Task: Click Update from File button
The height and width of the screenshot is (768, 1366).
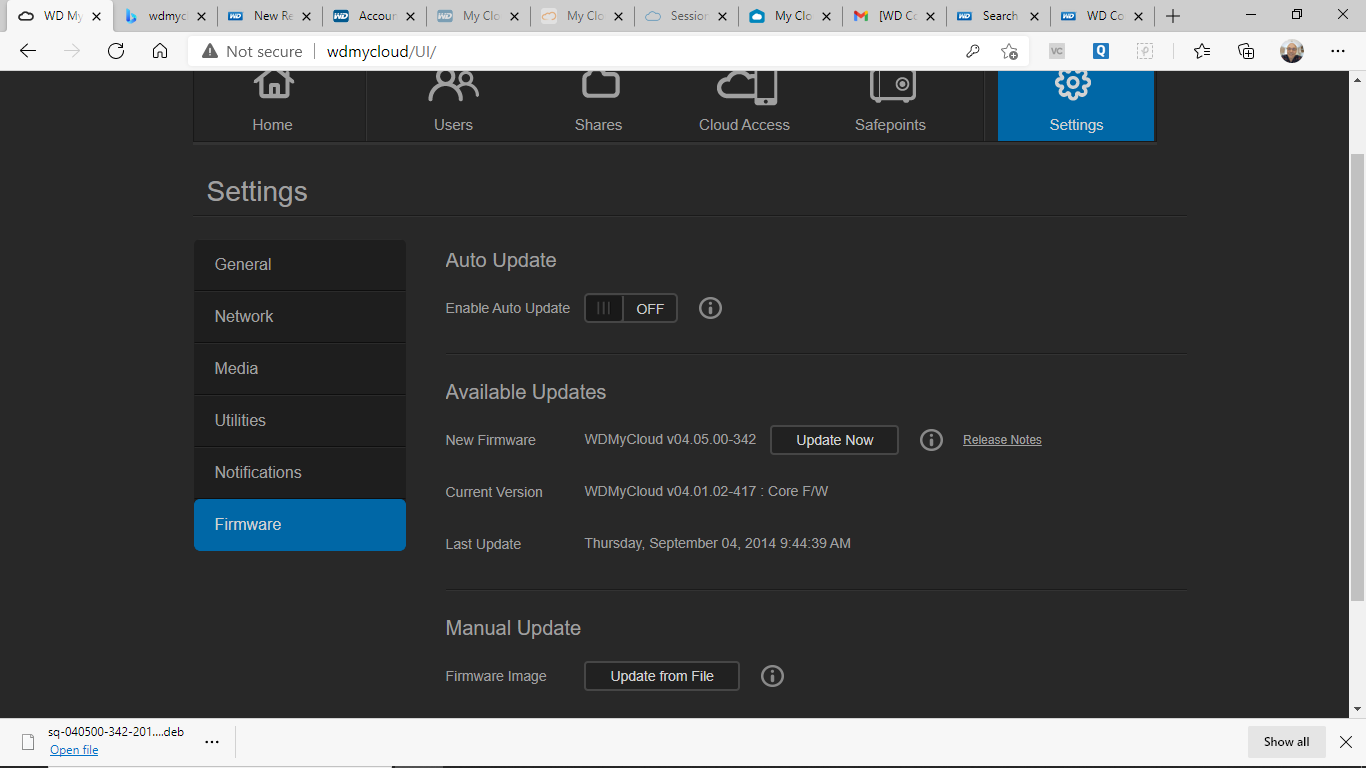Action: point(662,676)
